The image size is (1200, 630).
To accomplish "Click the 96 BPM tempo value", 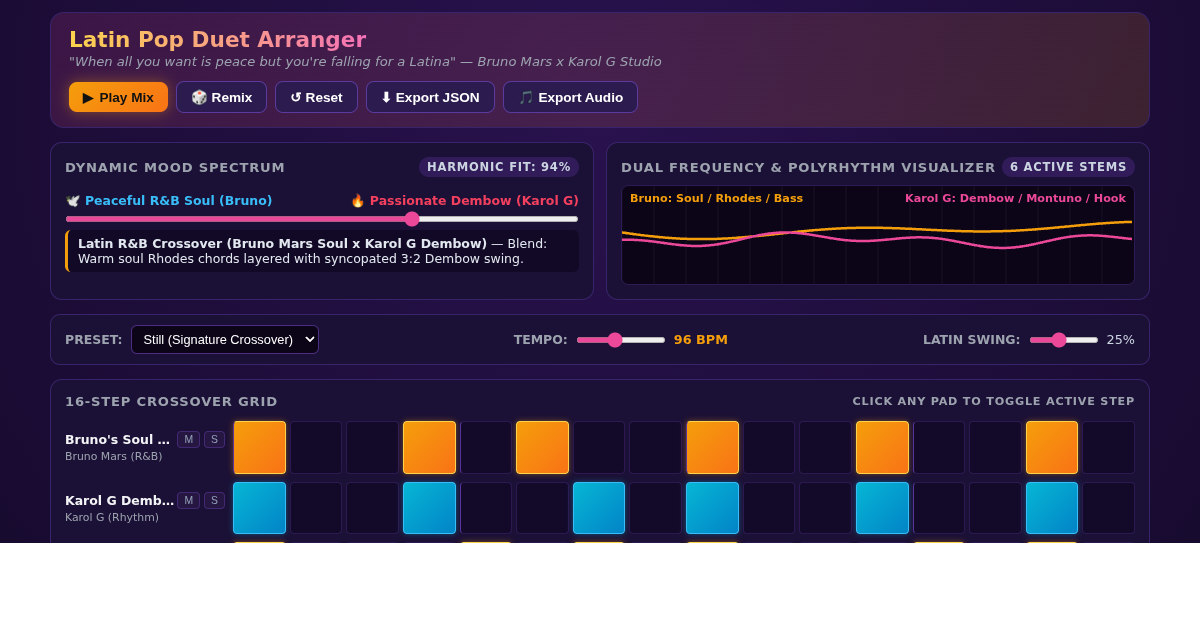I will (701, 340).
